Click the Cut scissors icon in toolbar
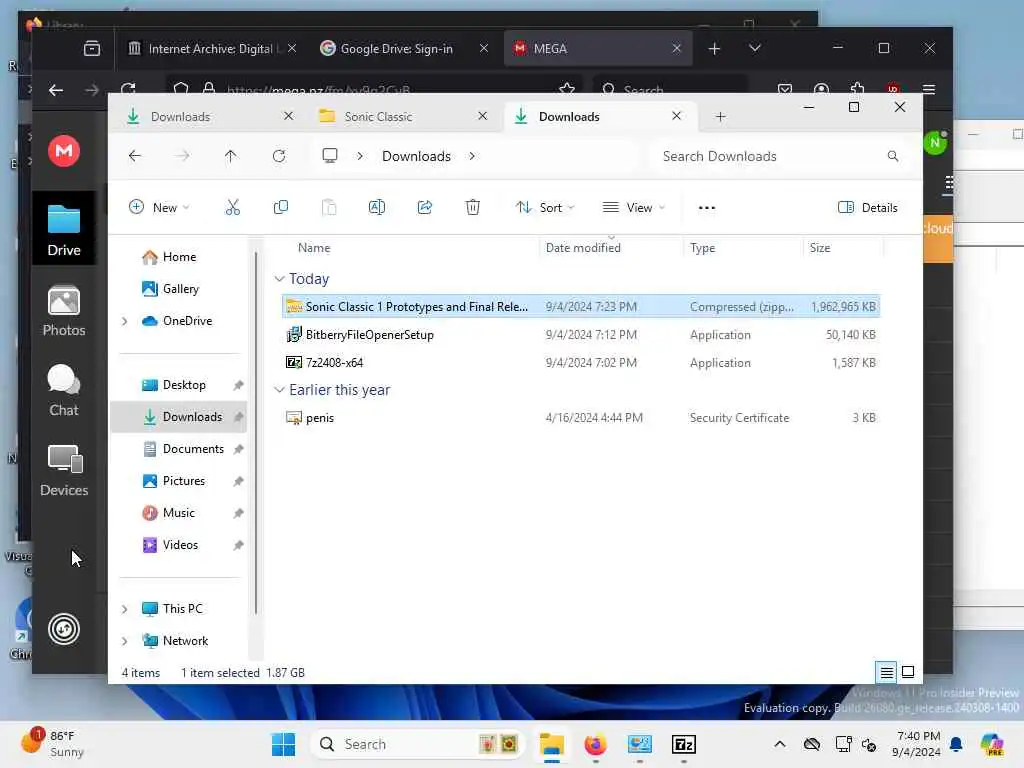This screenshot has width=1024, height=768. point(232,208)
